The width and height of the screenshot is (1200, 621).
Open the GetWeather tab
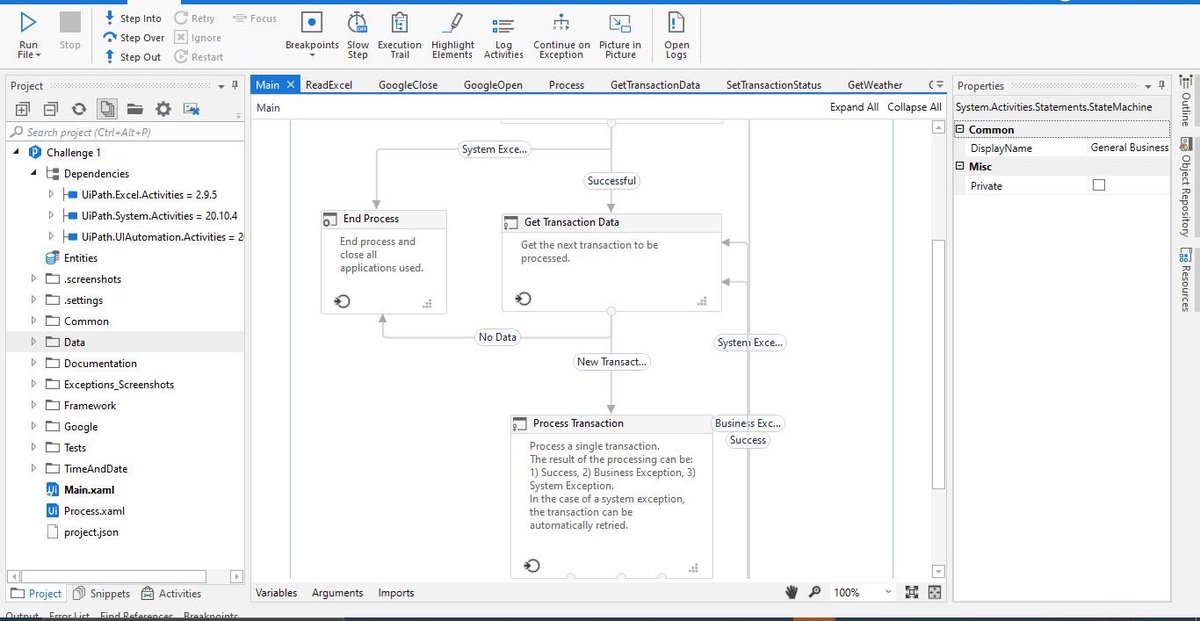(875, 85)
